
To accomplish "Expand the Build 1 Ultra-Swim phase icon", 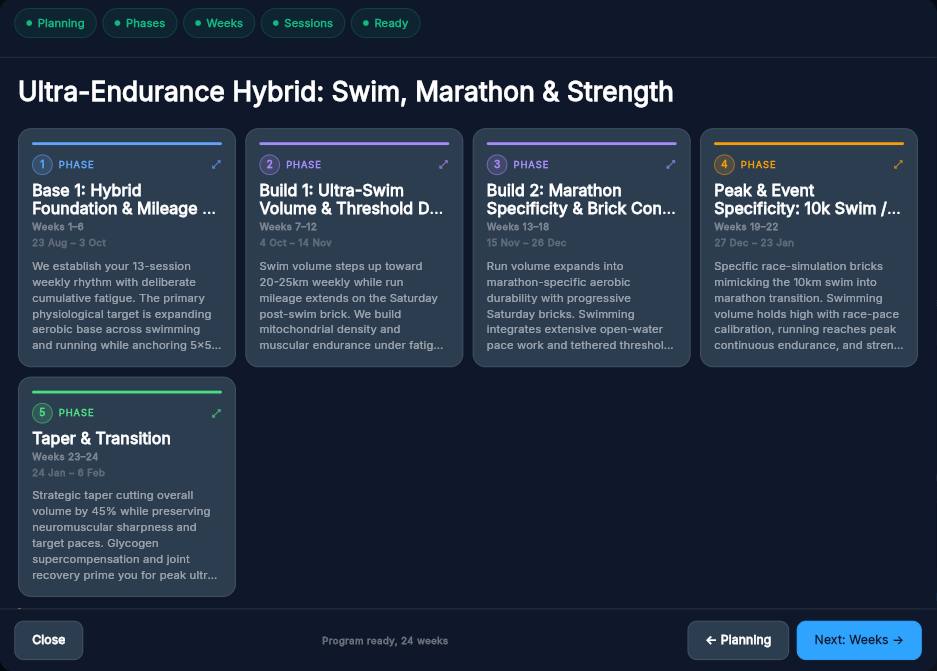I will pos(443,164).
